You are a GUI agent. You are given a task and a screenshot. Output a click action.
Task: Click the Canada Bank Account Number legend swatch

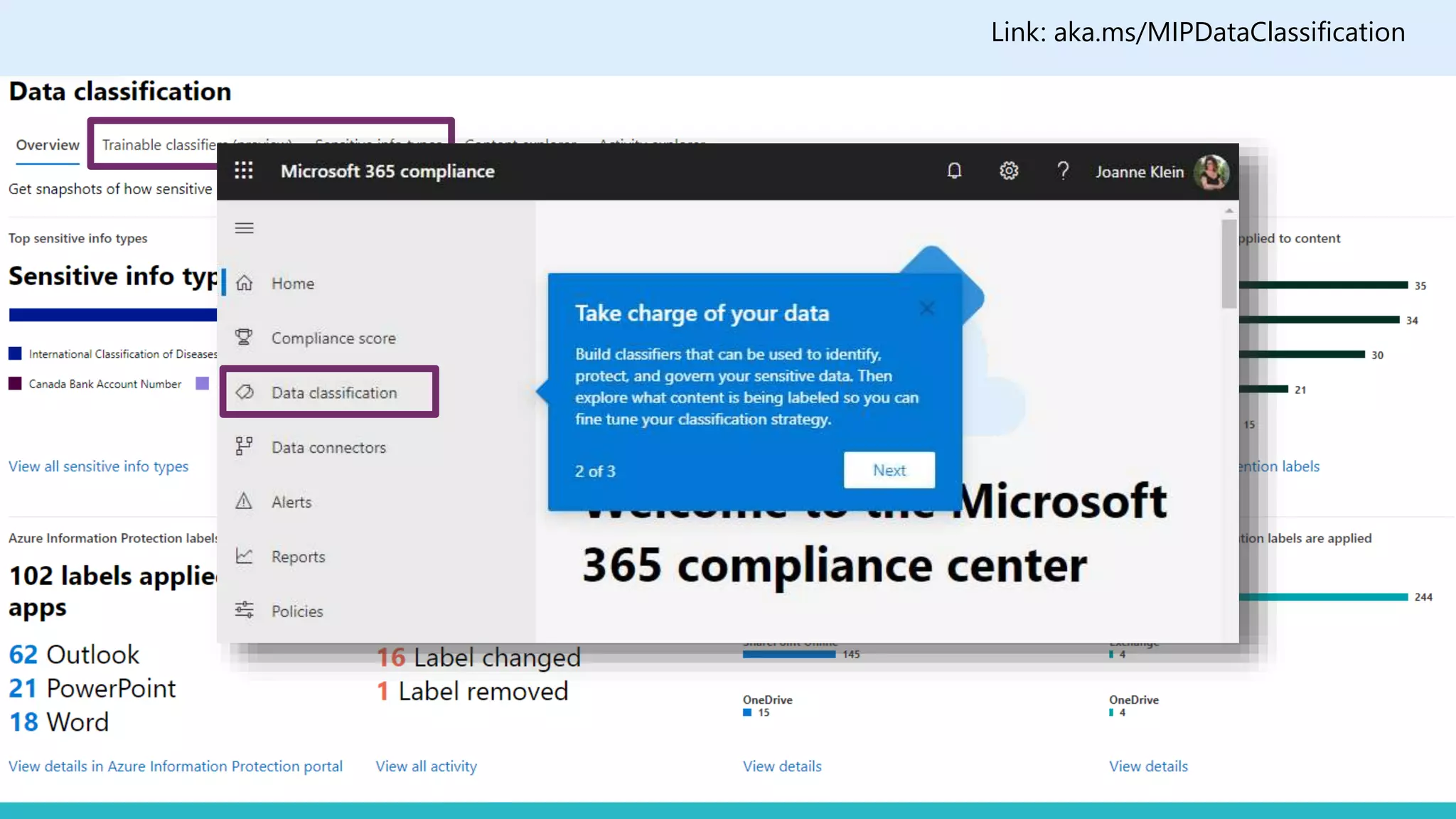point(15,383)
